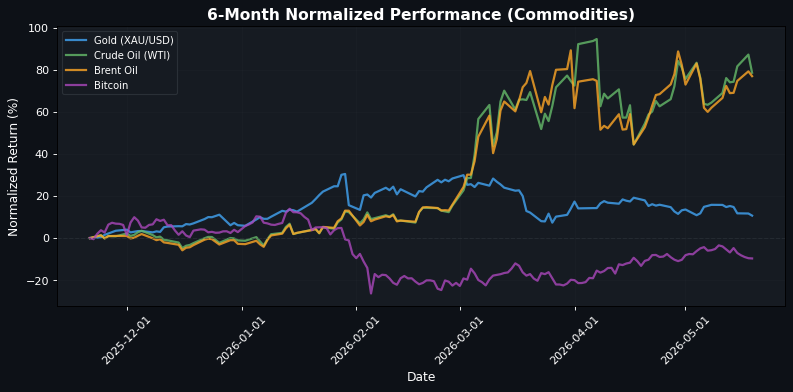Click the chart title "6-Month Normalized Performance (Commodities)"
This screenshot has height=392, width=793.
pos(420,15)
